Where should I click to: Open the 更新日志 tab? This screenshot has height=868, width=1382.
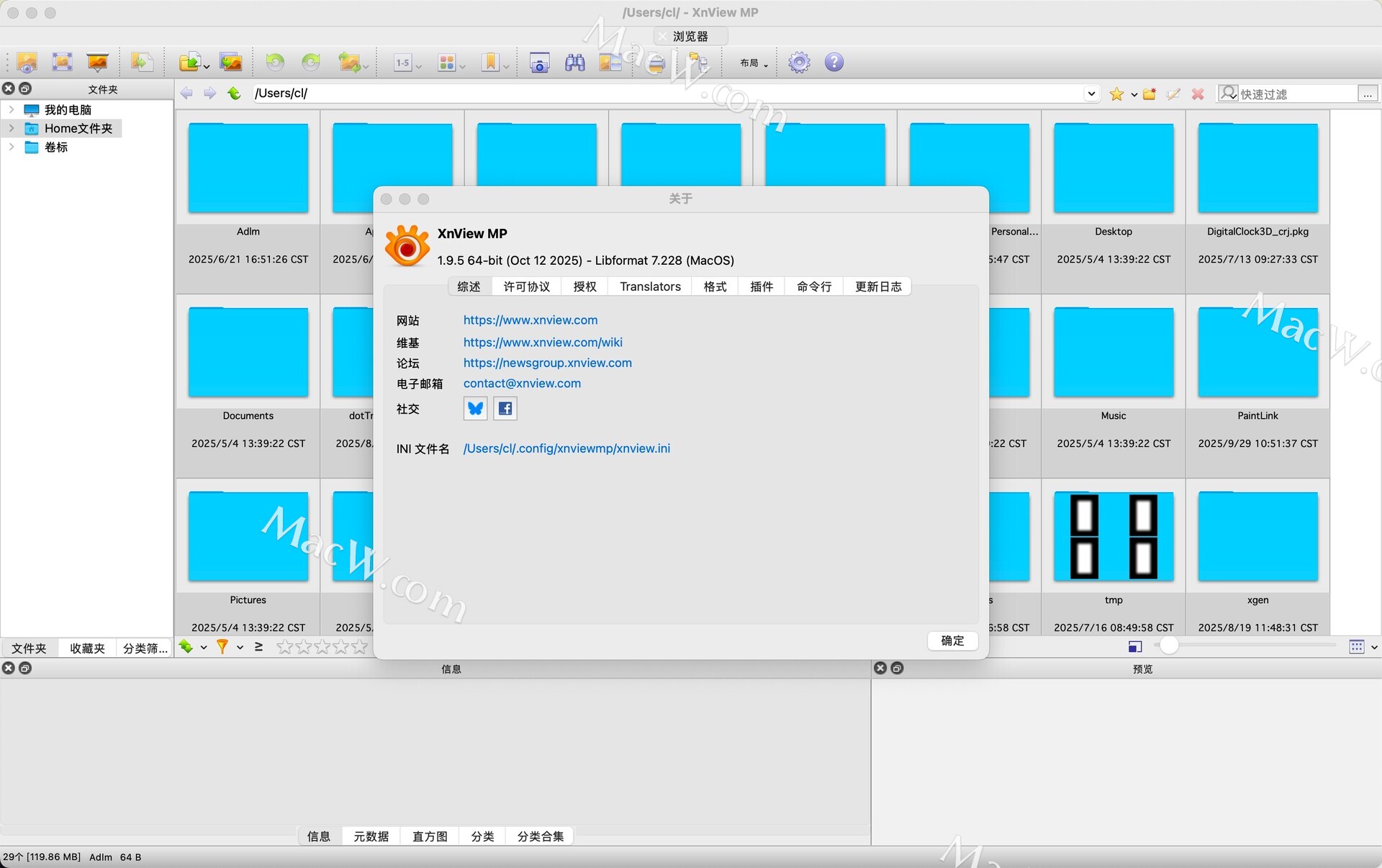click(x=877, y=286)
